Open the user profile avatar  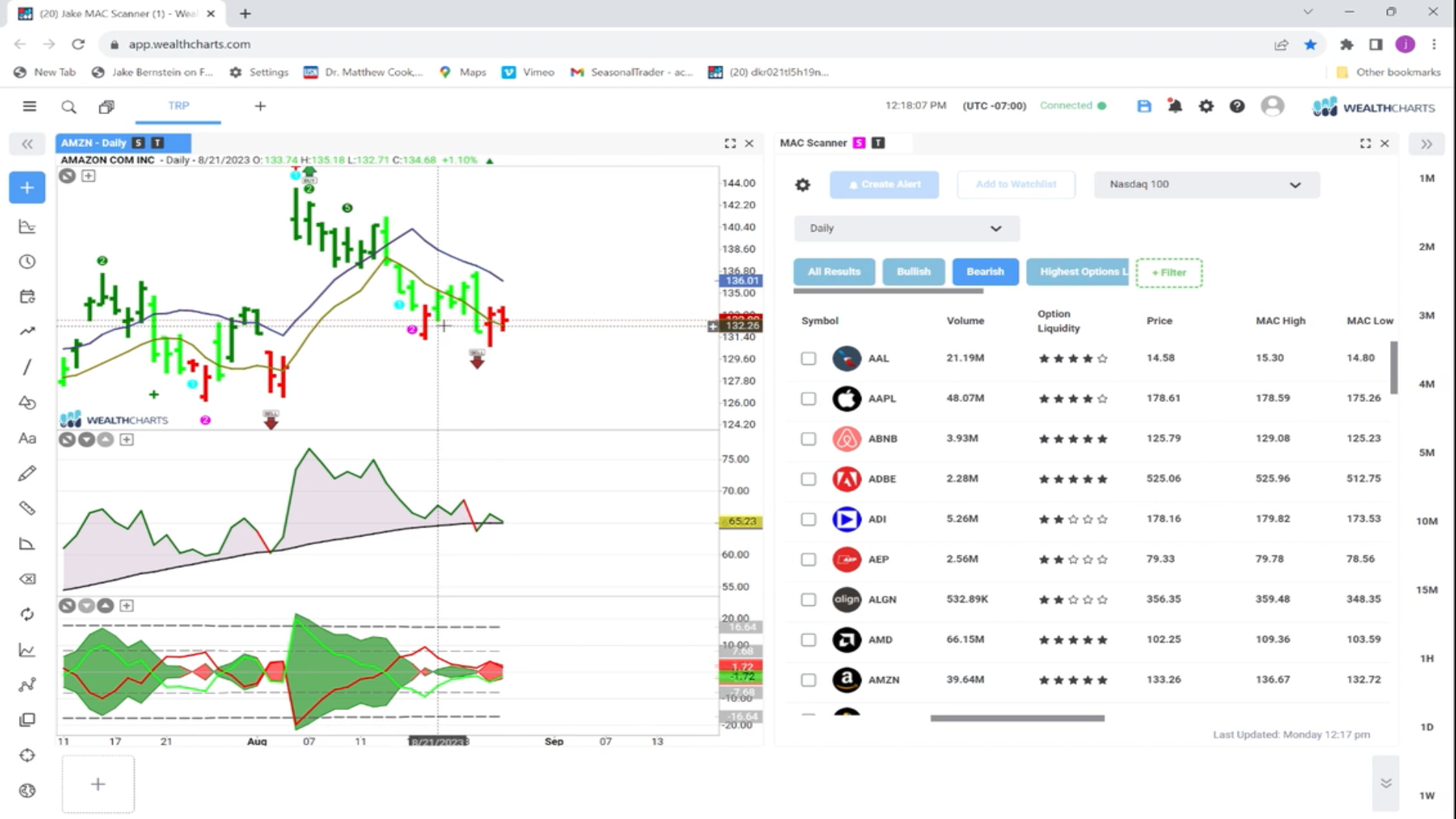pyautogui.click(x=1272, y=106)
